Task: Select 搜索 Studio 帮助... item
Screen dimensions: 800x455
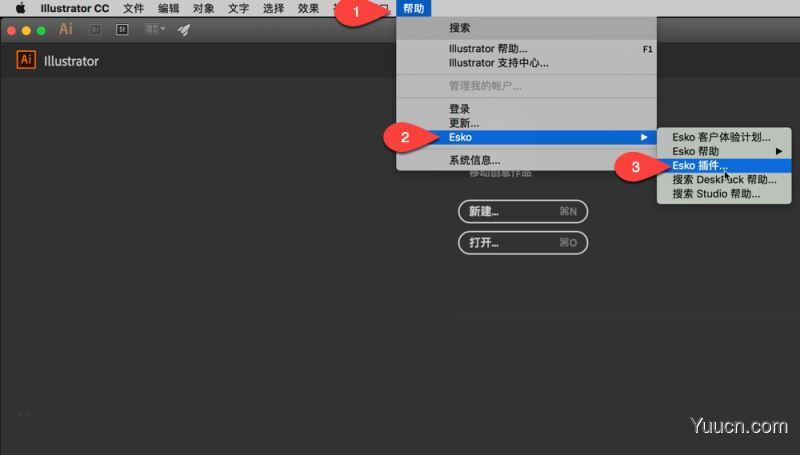Action: pyautogui.click(x=724, y=194)
